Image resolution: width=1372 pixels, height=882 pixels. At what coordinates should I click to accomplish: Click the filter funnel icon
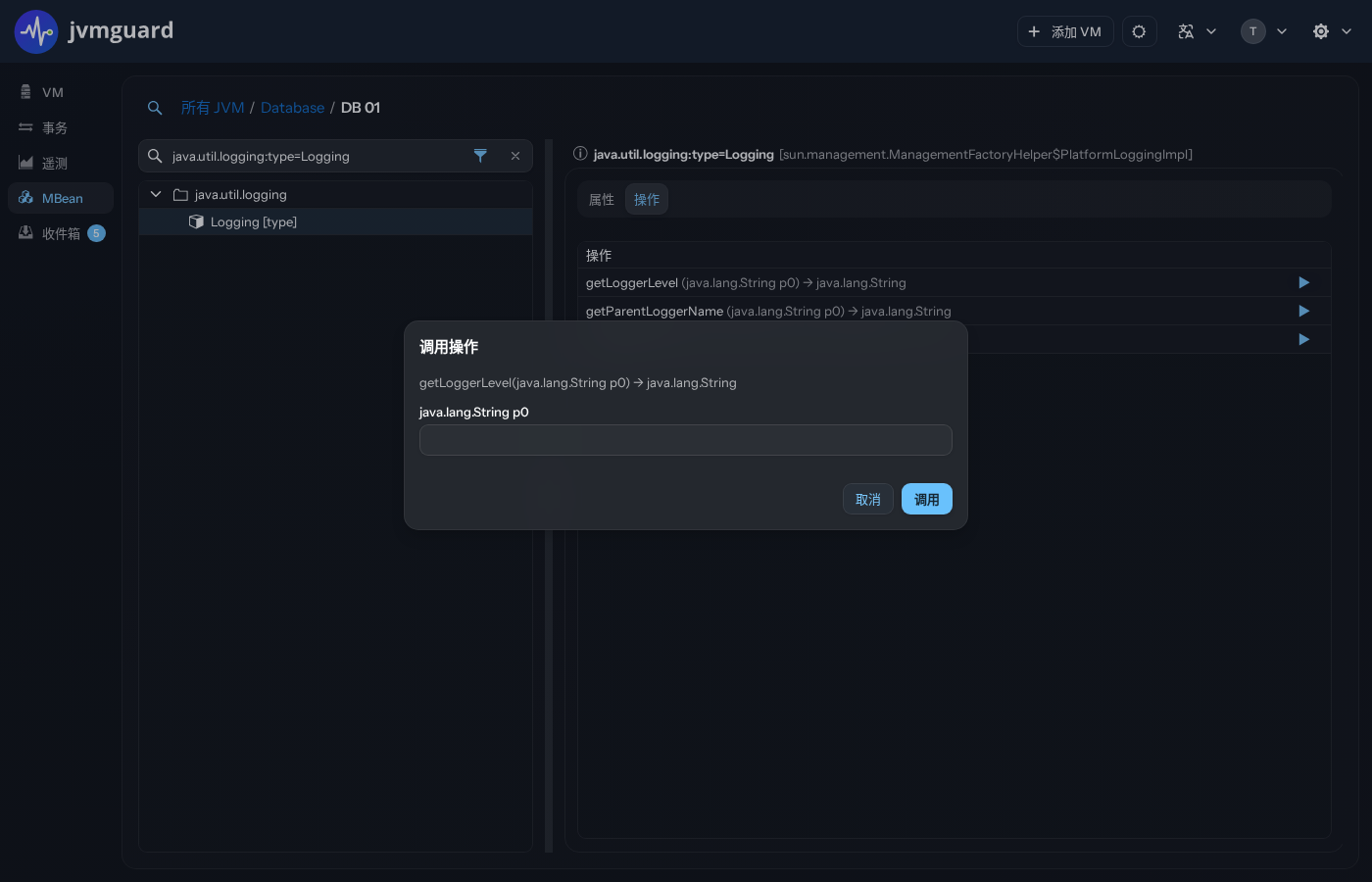tap(480, 156)
